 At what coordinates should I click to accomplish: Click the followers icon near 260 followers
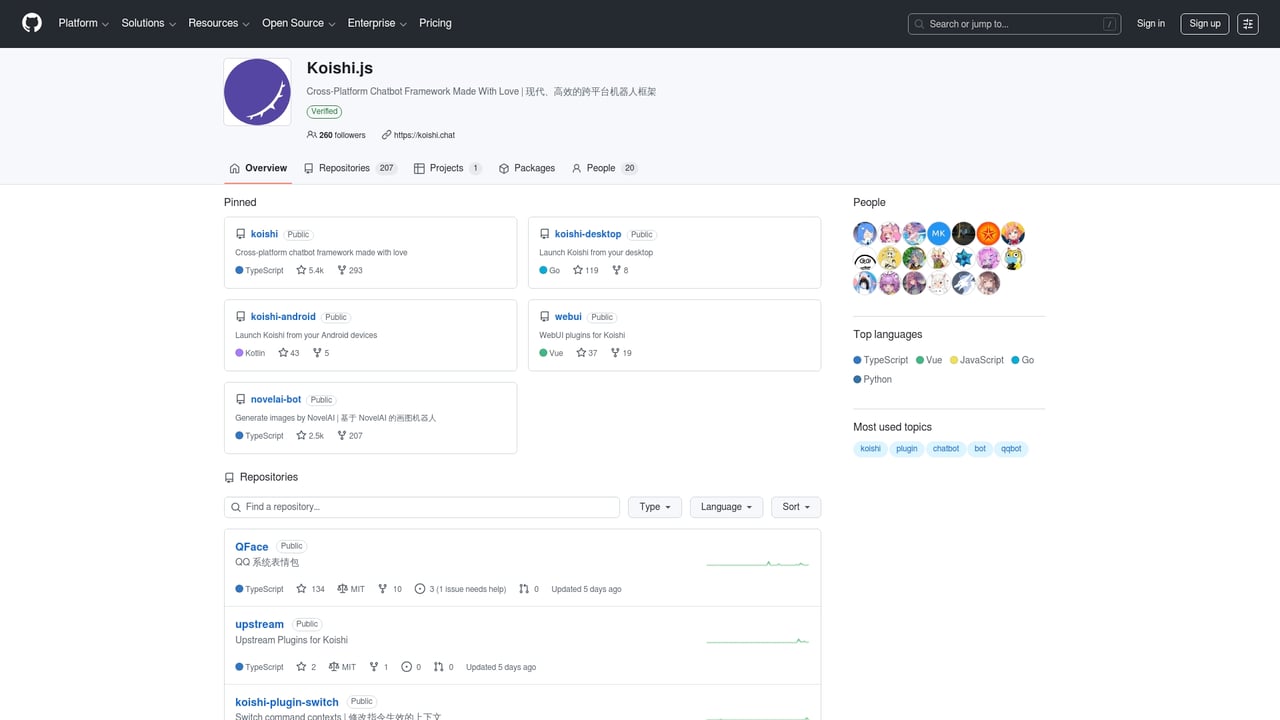point(312,135)
